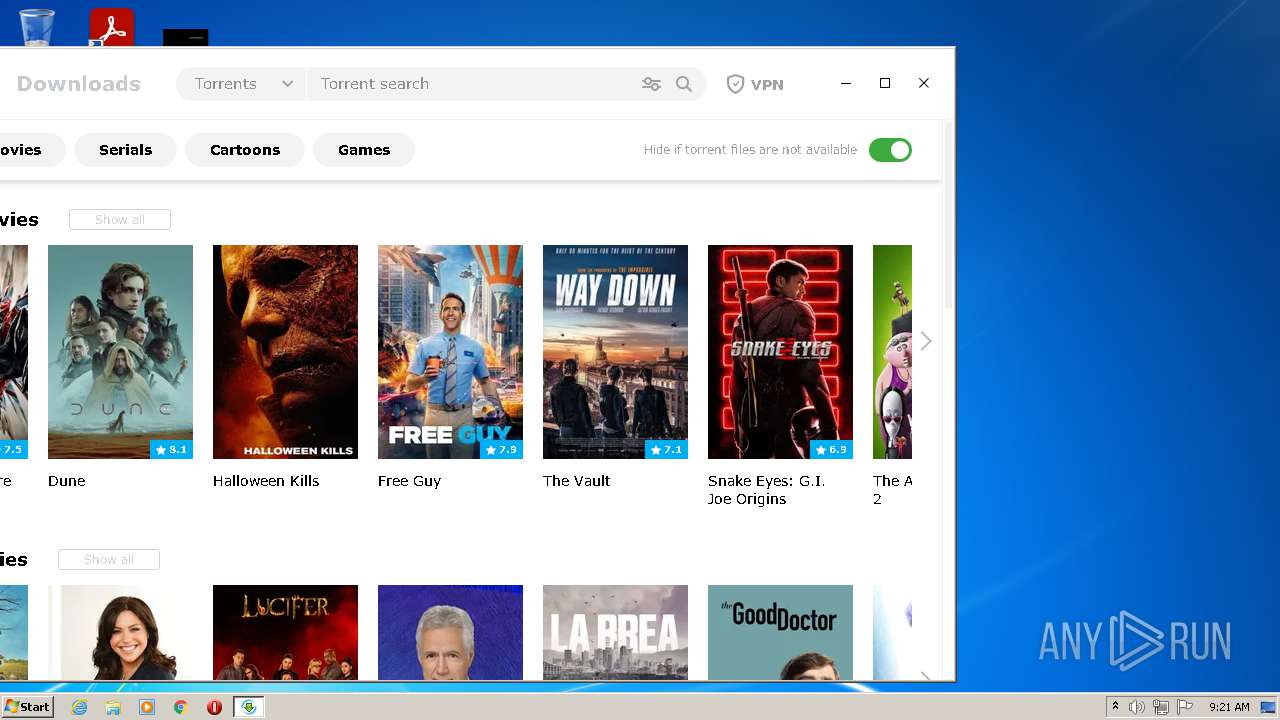
Task: Click the Snake Eyes: G.I. Joe Origins title
Action: pos(767,490)
